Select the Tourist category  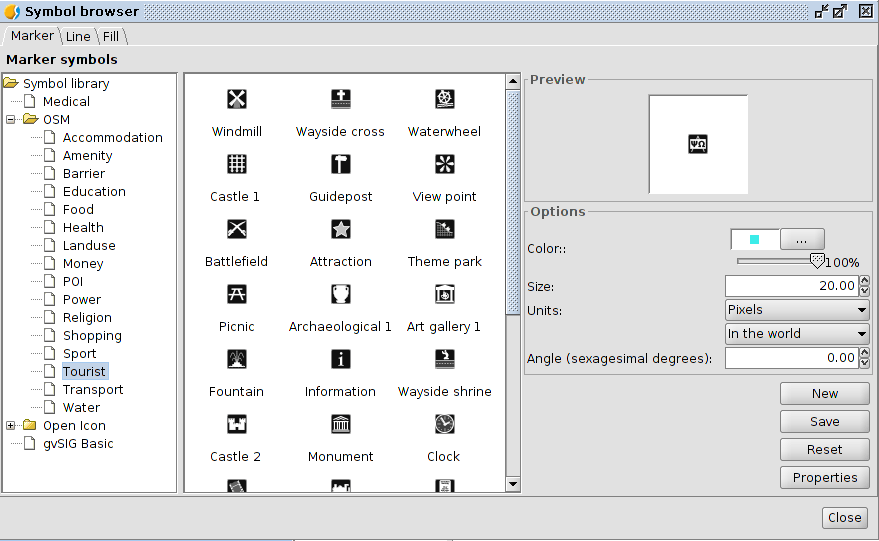point(84,371)
